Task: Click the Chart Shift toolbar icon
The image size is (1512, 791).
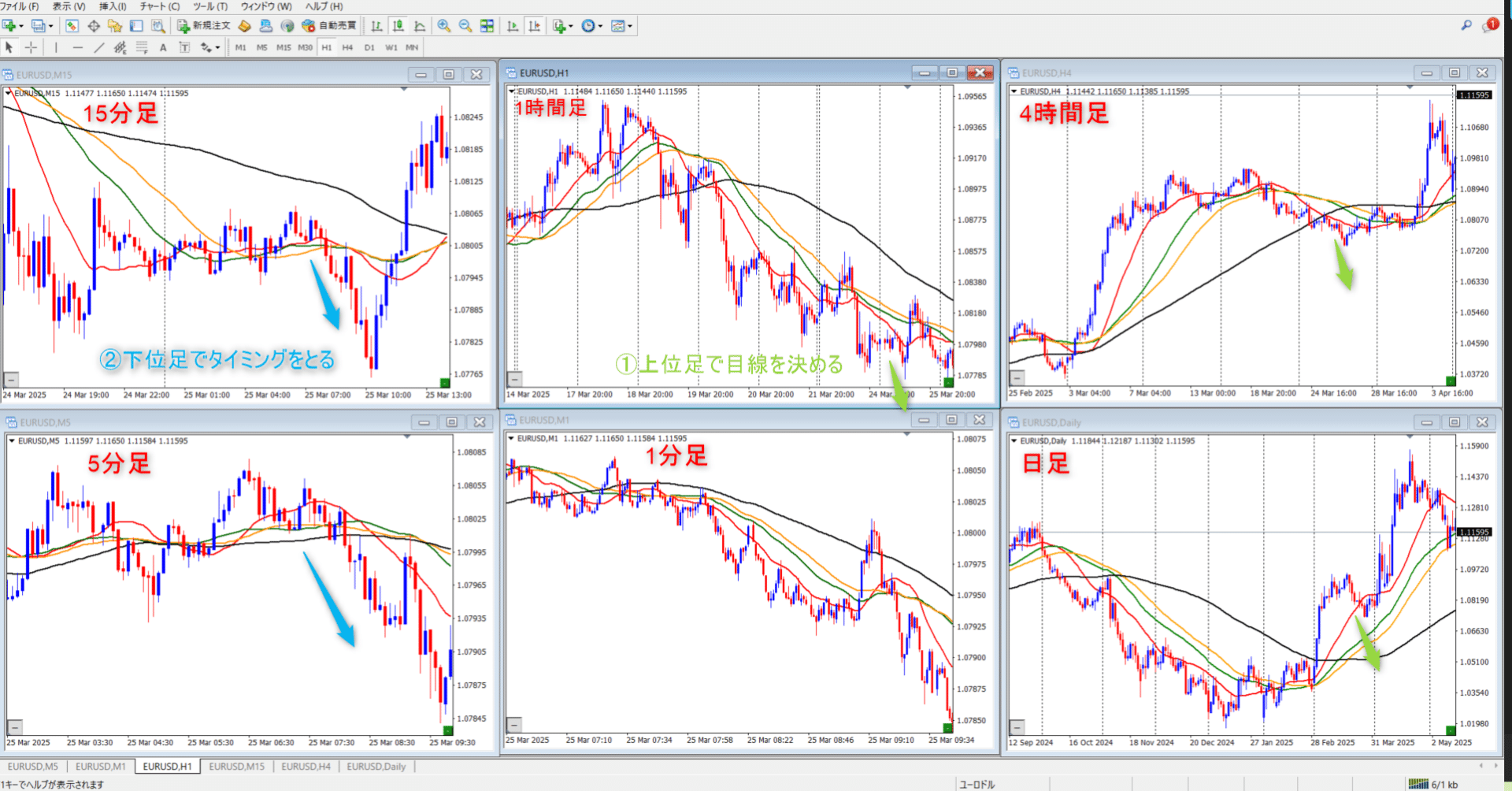Action: point(535,26)
